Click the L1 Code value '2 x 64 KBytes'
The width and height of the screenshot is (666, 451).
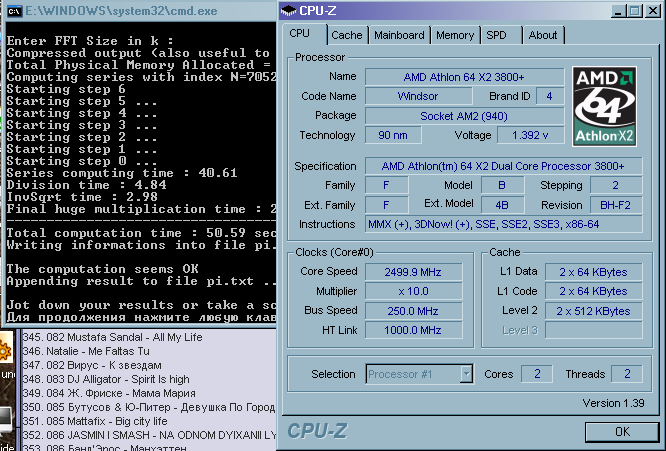point(593,291)
